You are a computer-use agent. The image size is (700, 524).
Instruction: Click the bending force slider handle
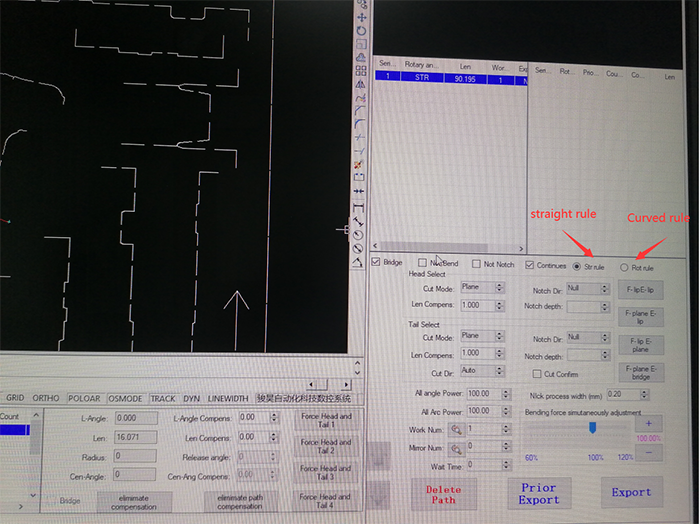tap(592, 428)
